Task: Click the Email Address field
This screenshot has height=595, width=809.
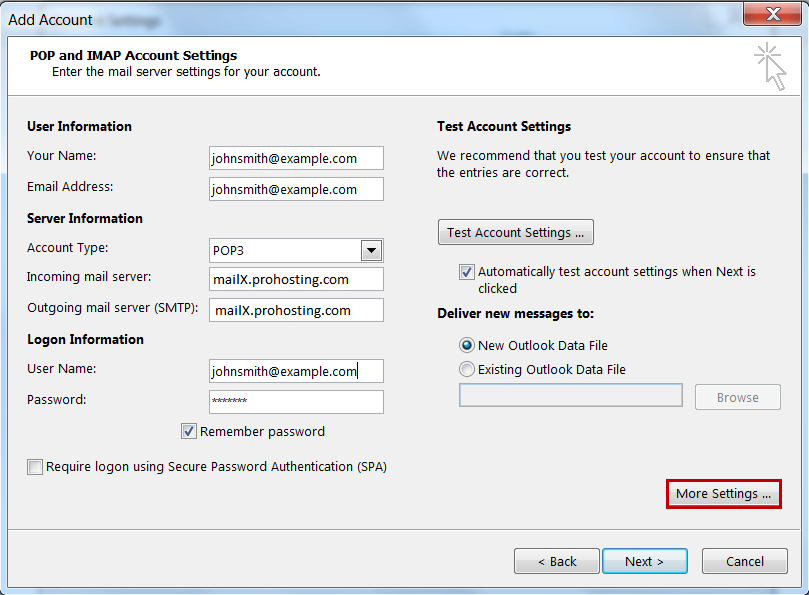Action: tap(296, 189)
